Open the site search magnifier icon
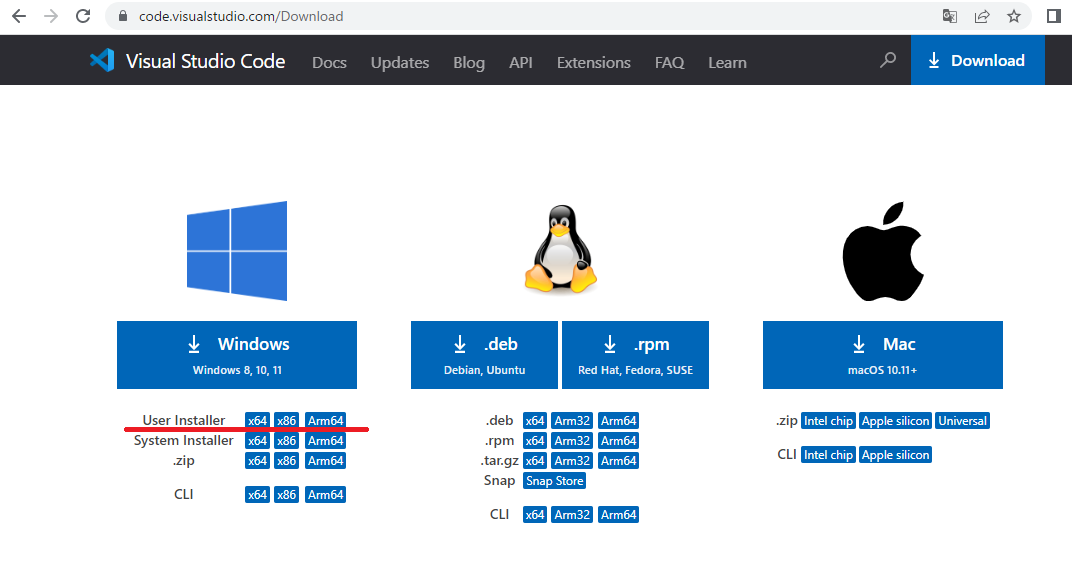 point(887,60)
